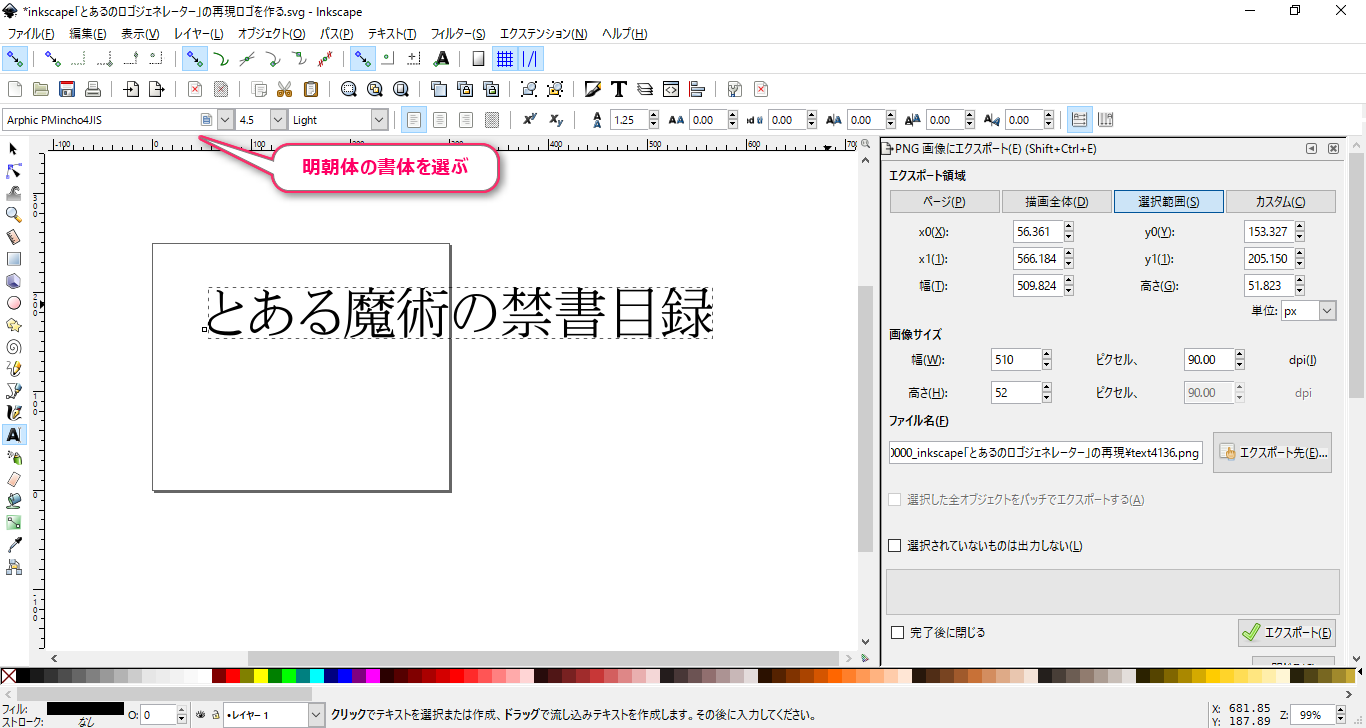The image size is (1366, 728).
Task: Open the zoom percentage stepper
Action: [x=1343, y=715]
